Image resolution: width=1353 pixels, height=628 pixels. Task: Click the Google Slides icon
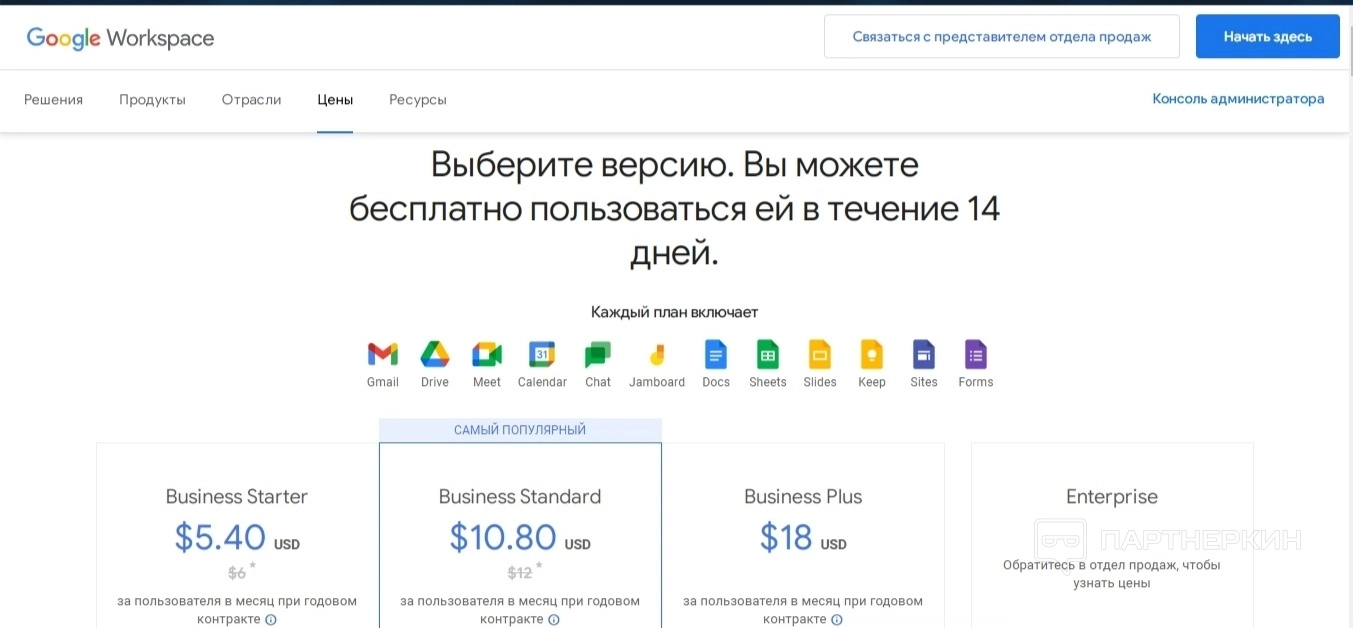[820, 354]
